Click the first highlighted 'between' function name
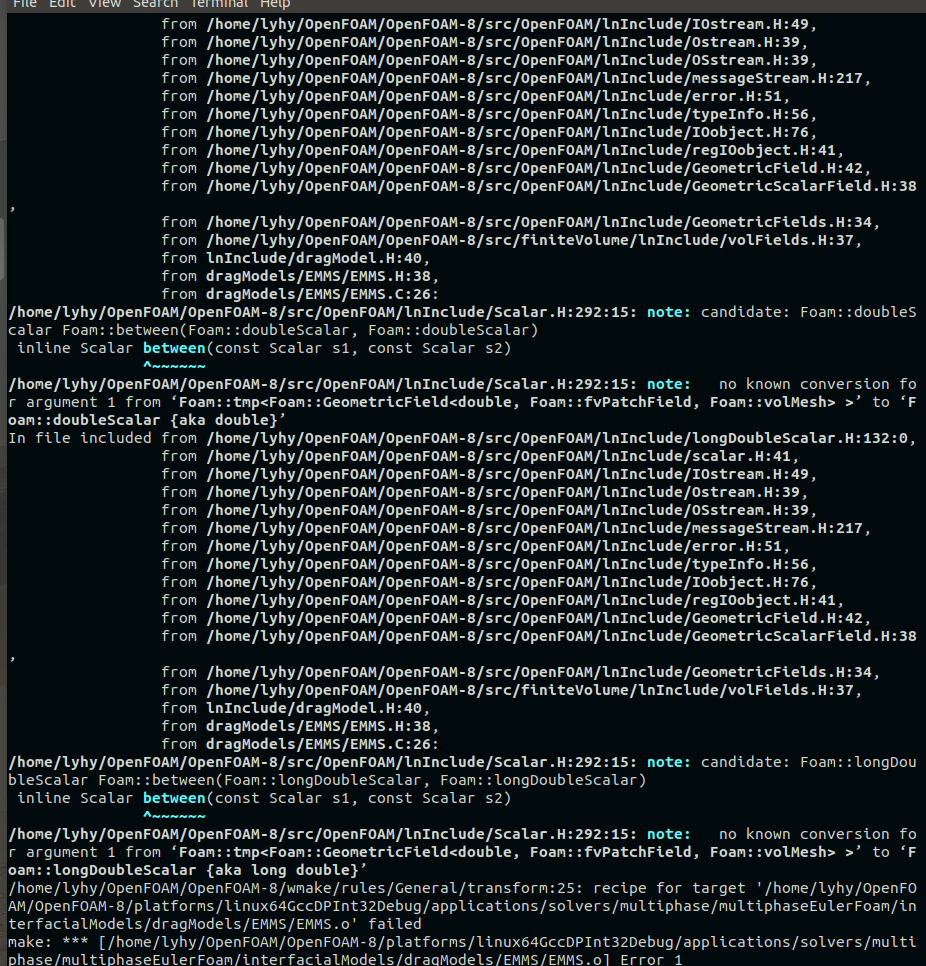The image size is (926, 966). [x=174, y=348]
